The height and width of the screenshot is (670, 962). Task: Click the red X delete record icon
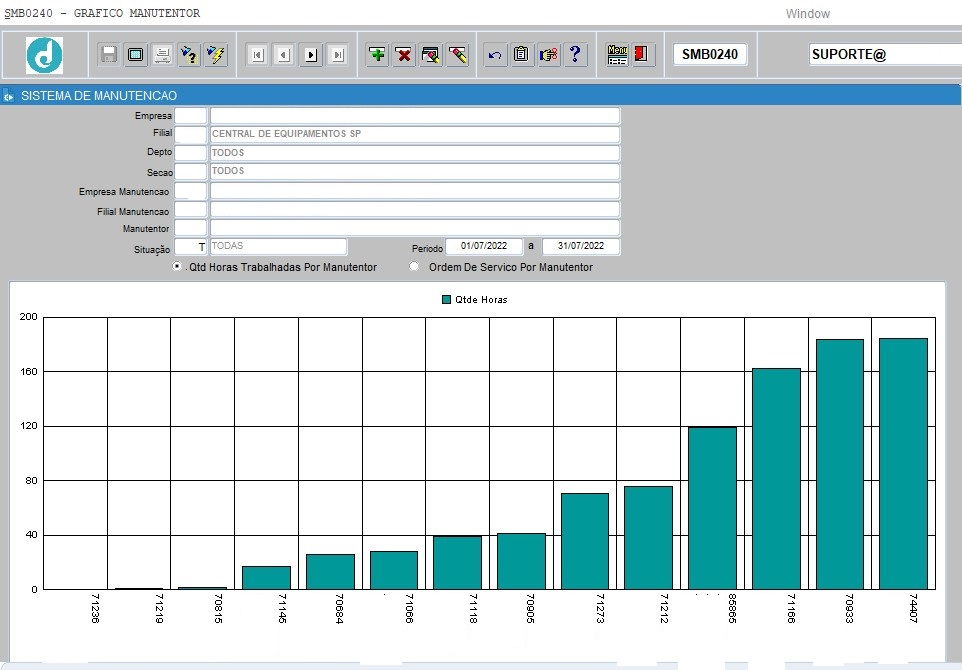404,55
